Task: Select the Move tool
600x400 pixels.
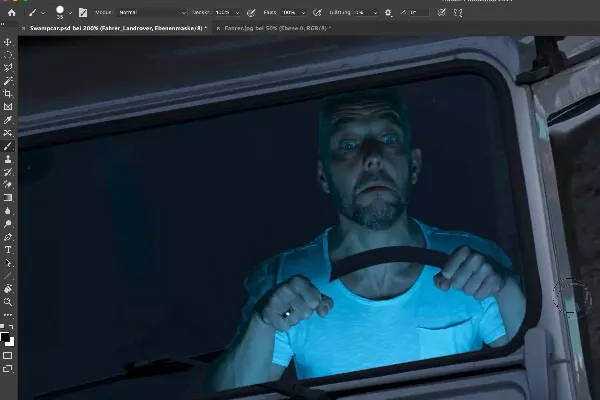Action: click(x=8, y=42)
